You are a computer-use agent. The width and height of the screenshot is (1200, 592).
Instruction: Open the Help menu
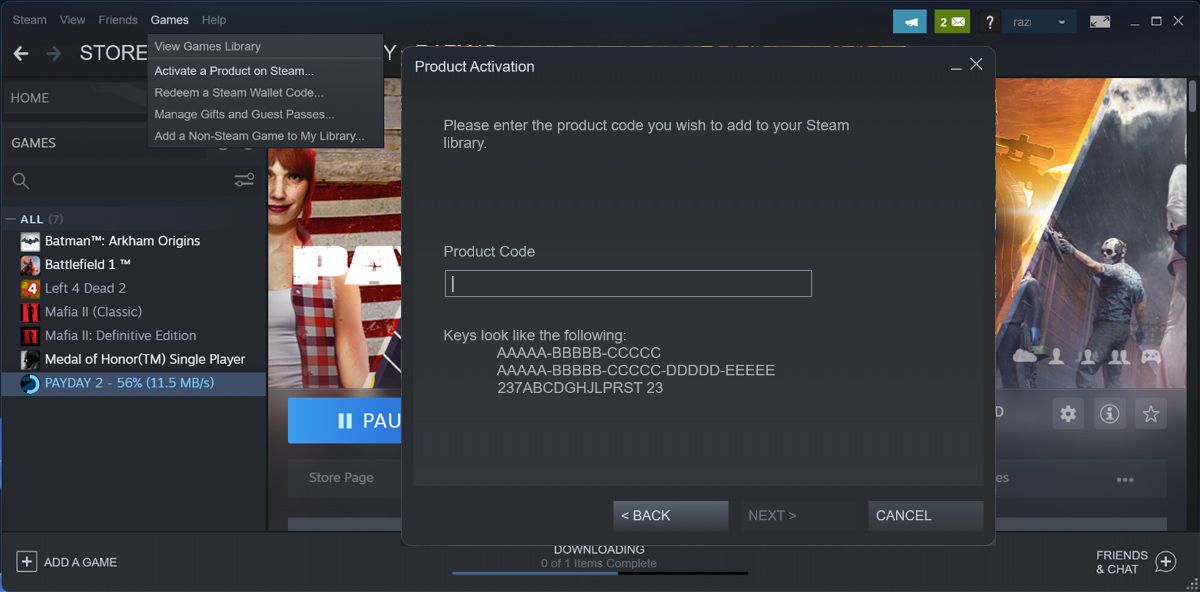[x=213, y=20]
